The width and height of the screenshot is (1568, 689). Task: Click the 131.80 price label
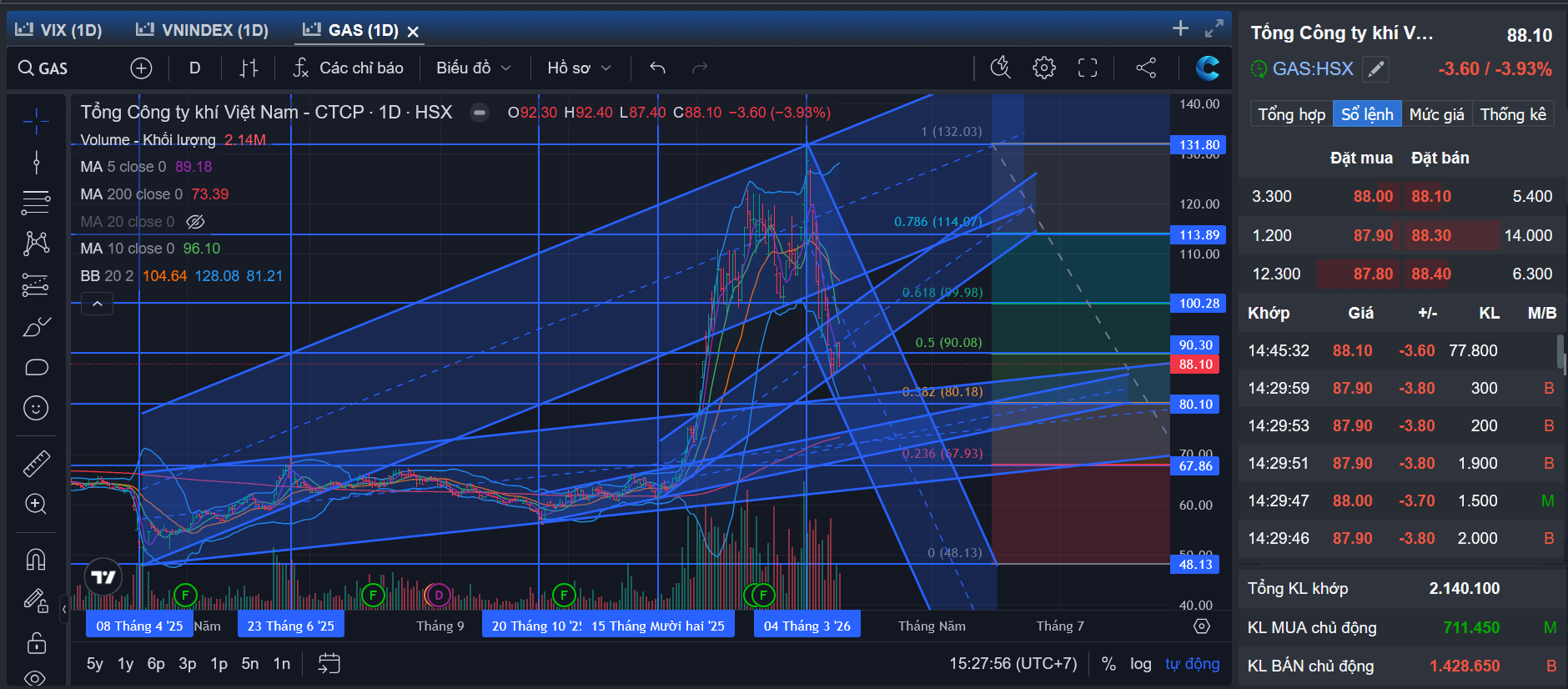1199,144
